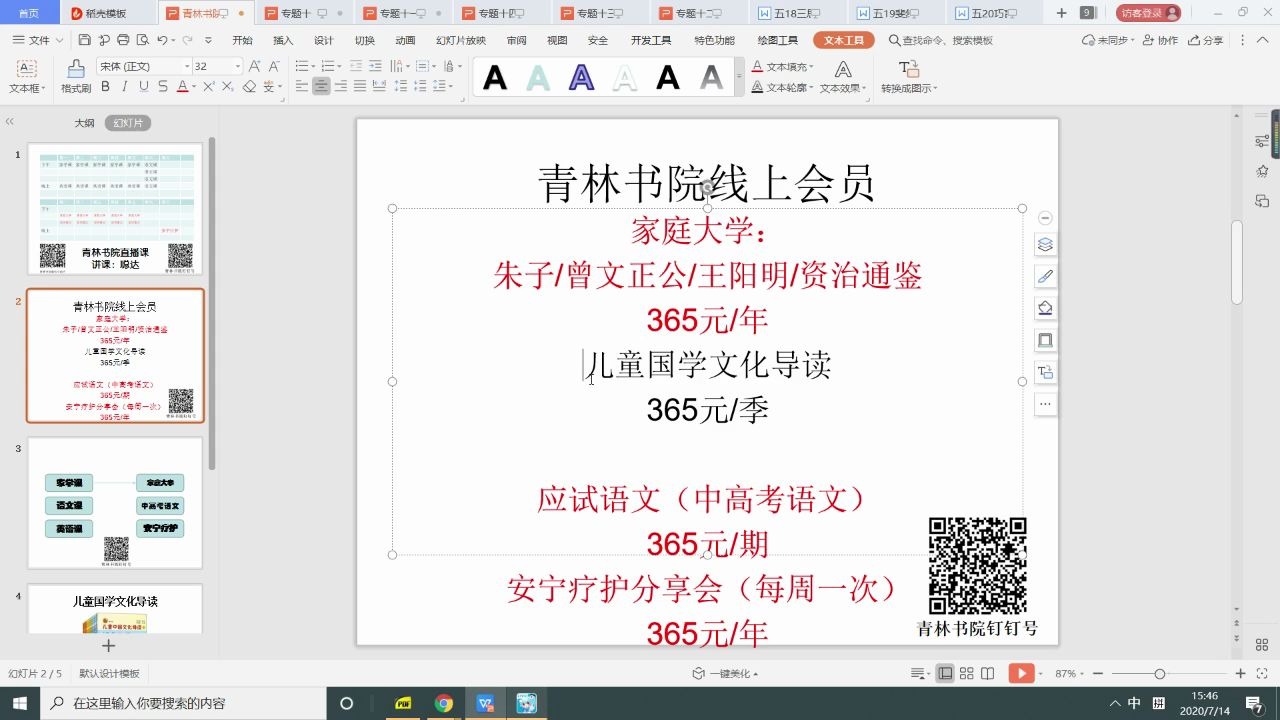Decrease paragraph indent level

(358, 66)
